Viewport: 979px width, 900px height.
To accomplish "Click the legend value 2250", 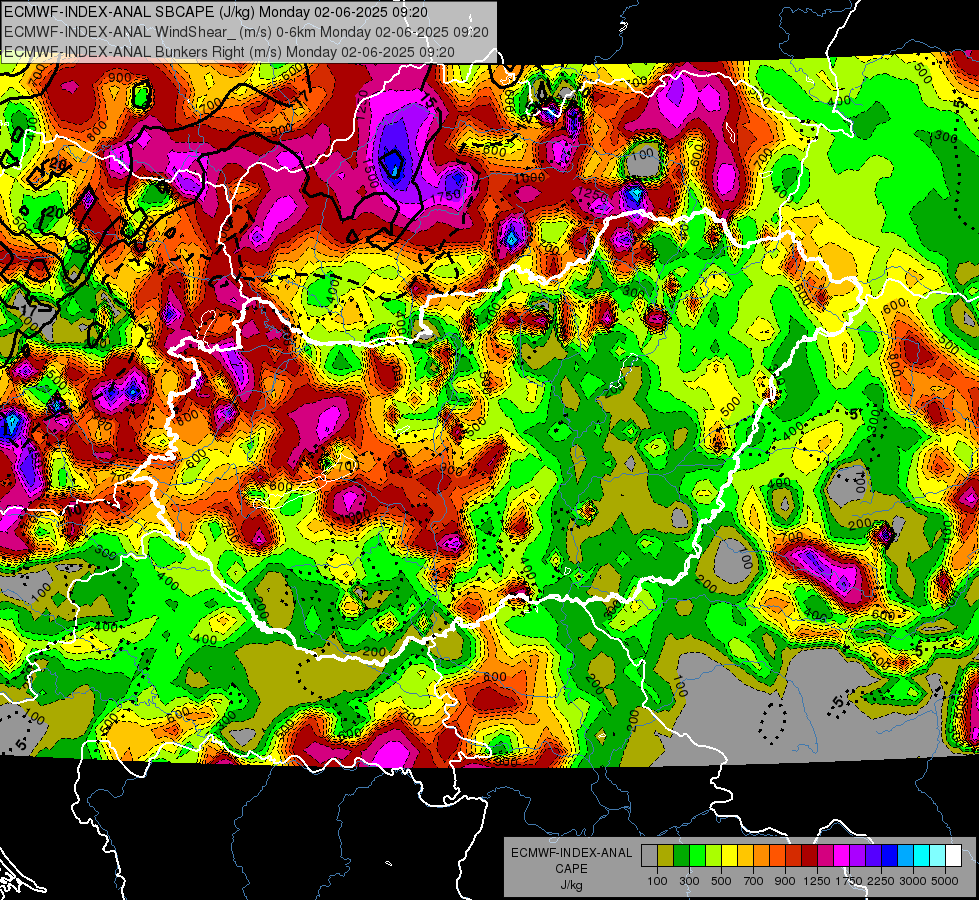I will [882, 881].
